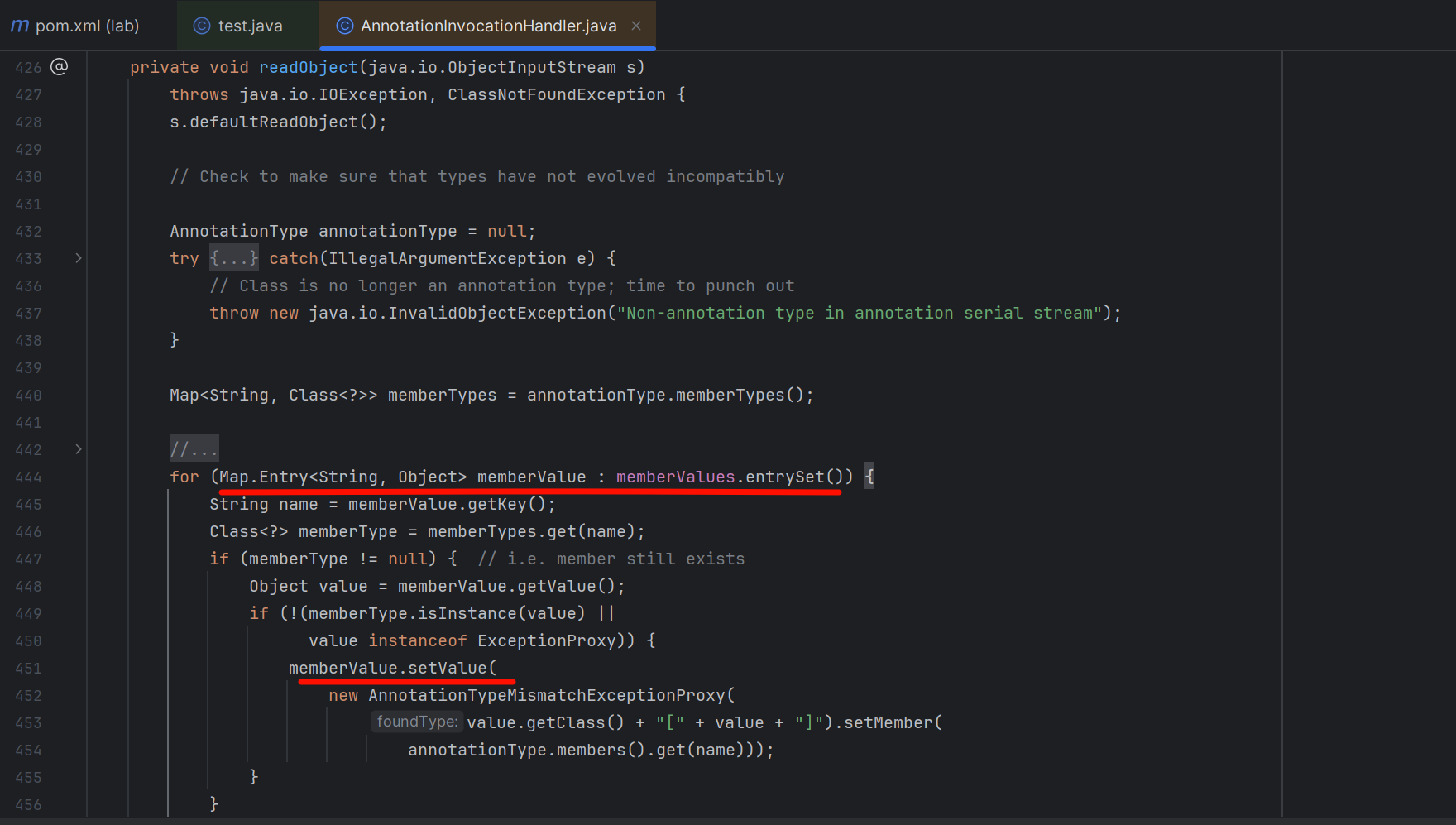Expand the folded comment chevron at line 442
Viewport: 1456px width, 825px height.
point(79,449)
